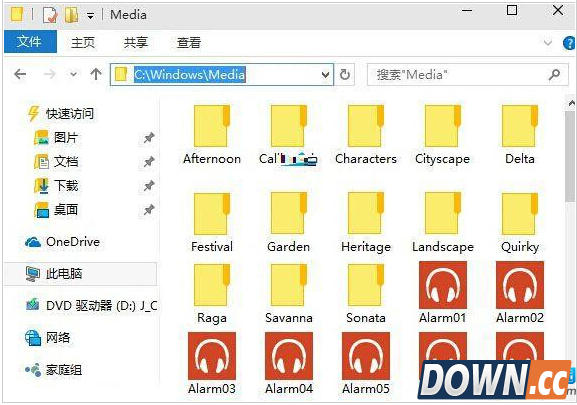Refresh the Media folder view
The width and height of the screenshot is (577, 405).
click(x=345, y=75)
